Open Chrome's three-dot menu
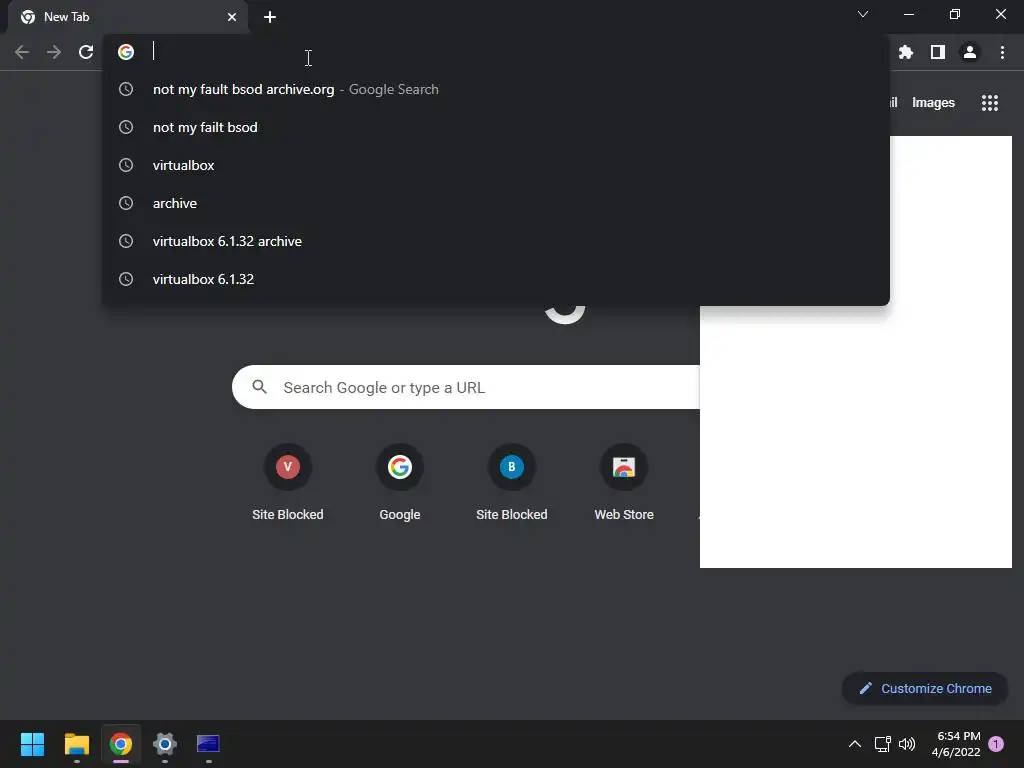Image resolution: width=1024 pixels, height=768 pixels. click(x=1002, y=52)
